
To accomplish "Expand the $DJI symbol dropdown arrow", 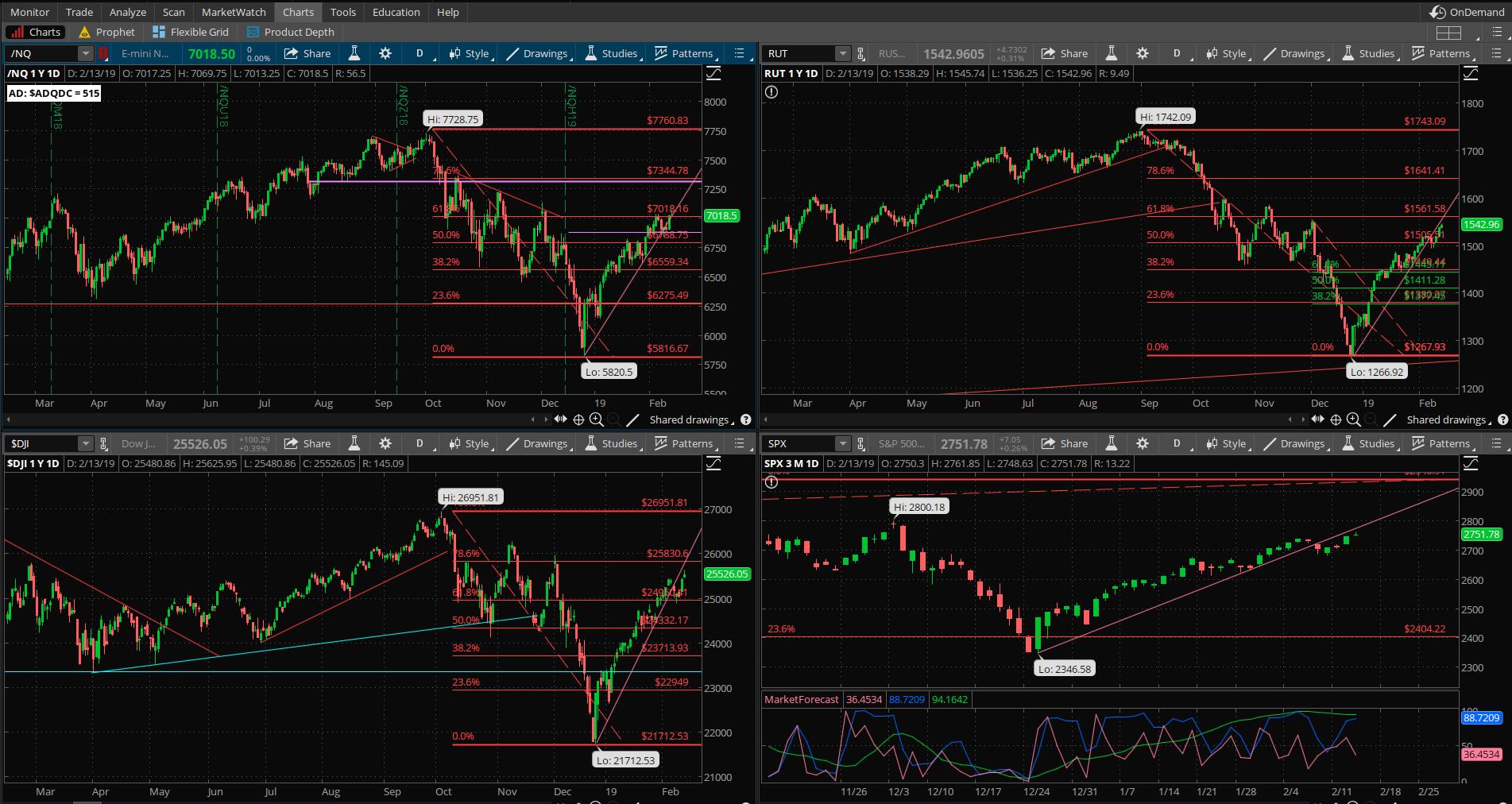I will [85, 443].
